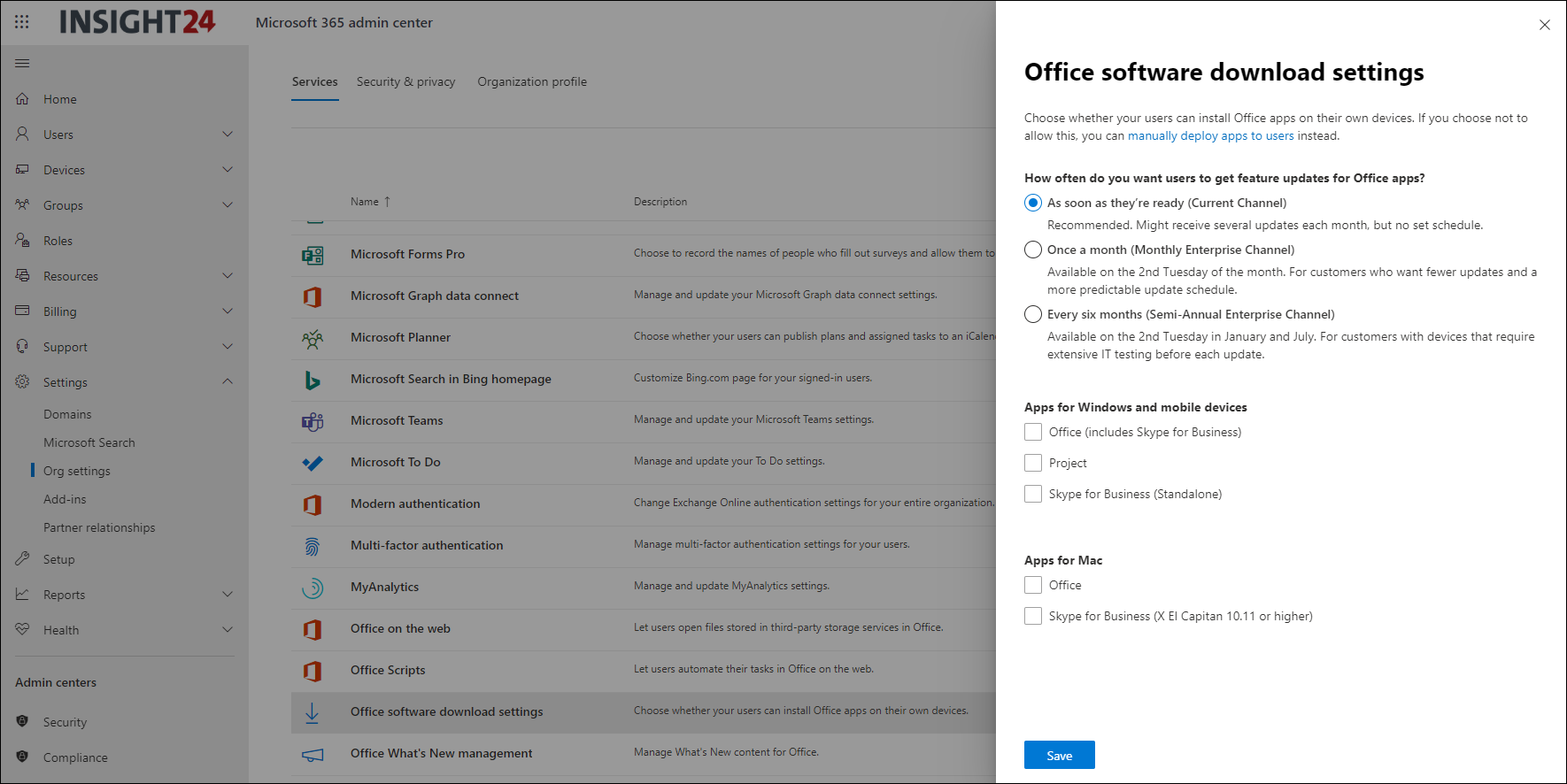The image size is (1567, 784).
Task: Close the download settings panel
Action: click(x=1545, y=25)
